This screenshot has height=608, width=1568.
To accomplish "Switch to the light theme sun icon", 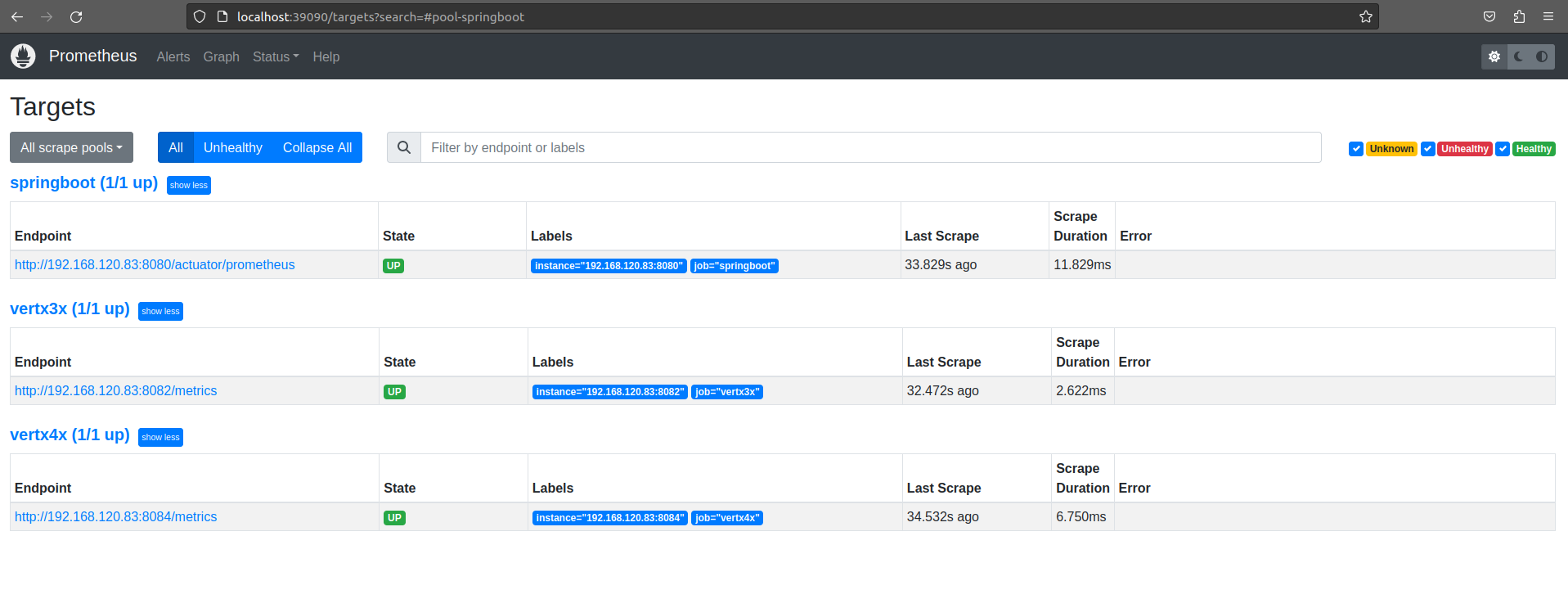I will 1494,56.
